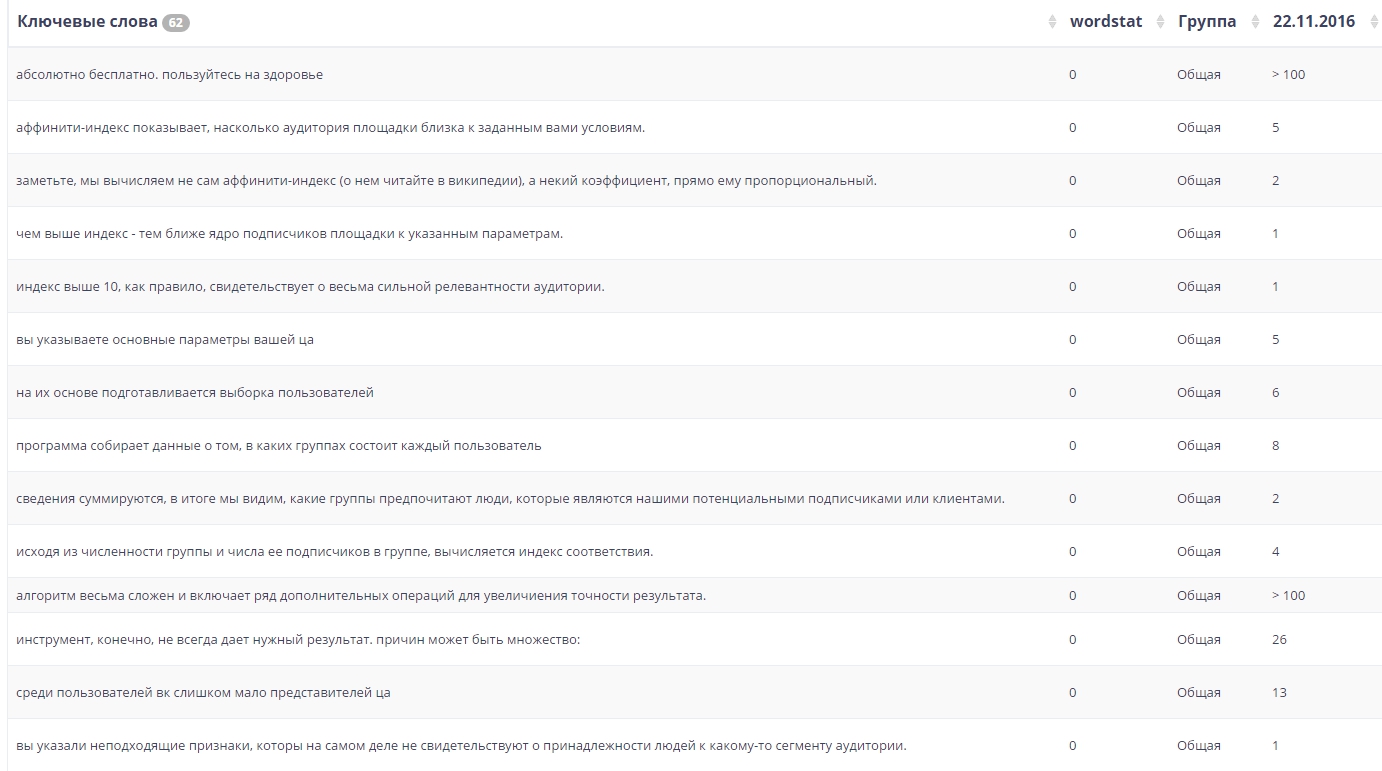1382x771 pixels.
Task: Click the keyword starting with 'алгоритм весьма сложен'
Action: pos(360,596)
